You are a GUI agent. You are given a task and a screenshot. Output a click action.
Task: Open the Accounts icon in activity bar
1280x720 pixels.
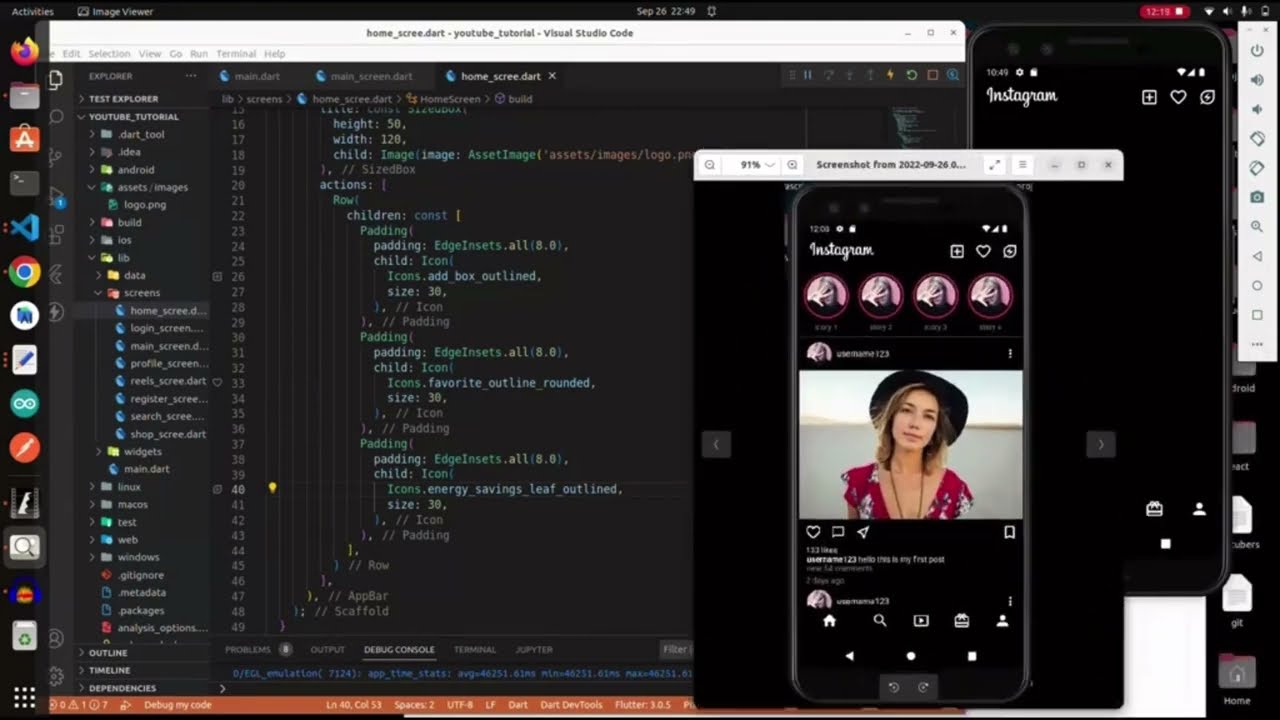[x=56, y=638]
